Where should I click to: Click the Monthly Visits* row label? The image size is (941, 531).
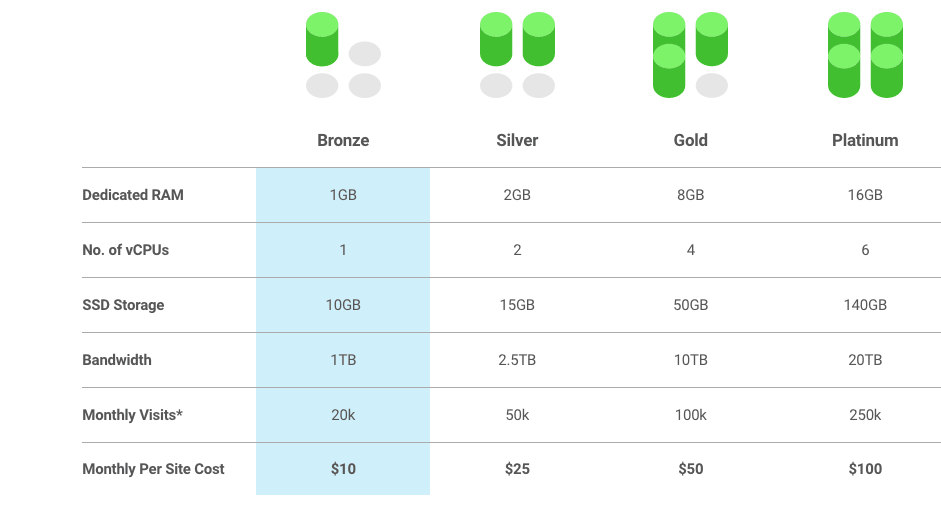tap(133, 415)
